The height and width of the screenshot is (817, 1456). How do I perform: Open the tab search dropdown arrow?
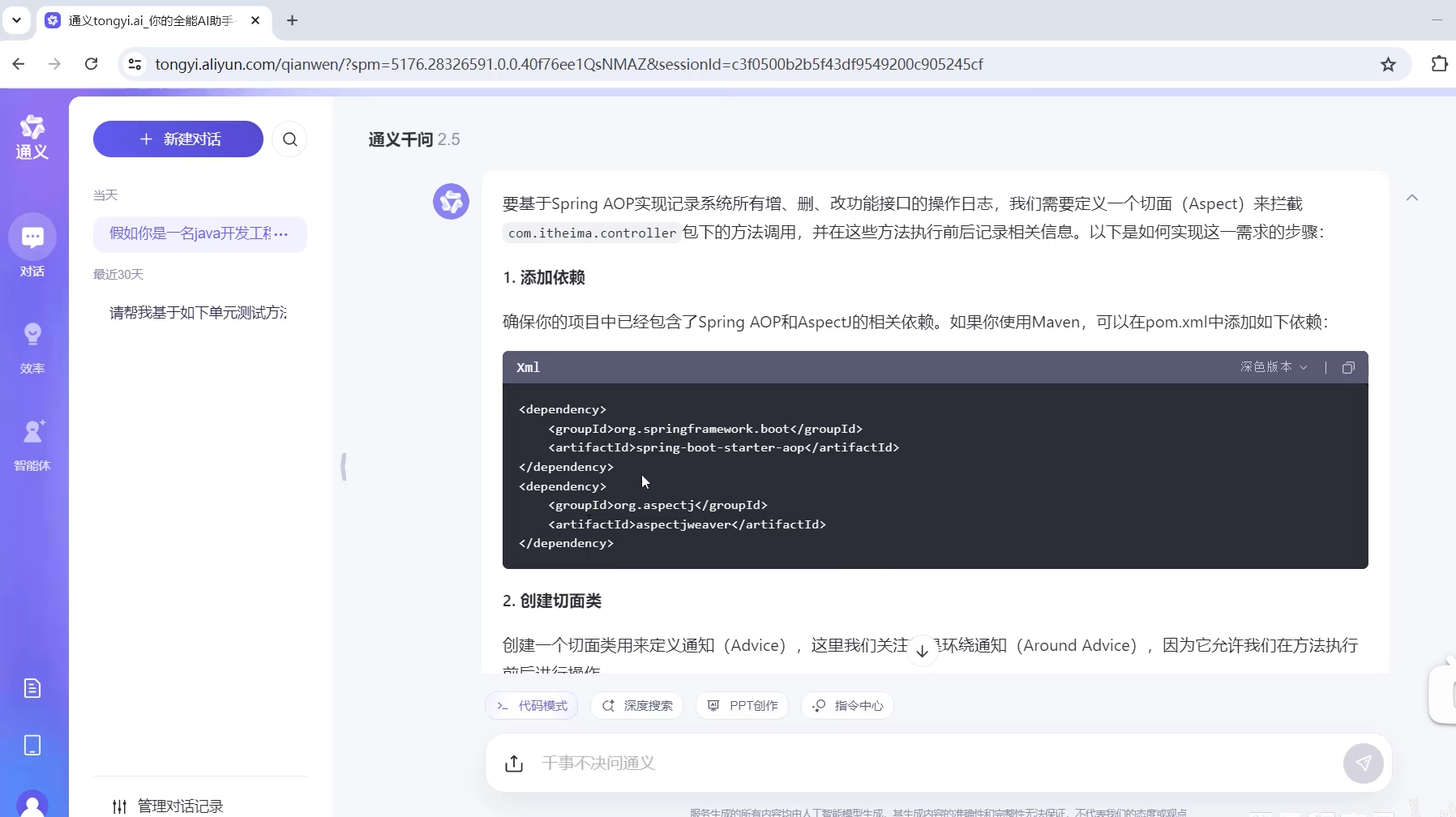pyautogui.click(x=16, y=20)
